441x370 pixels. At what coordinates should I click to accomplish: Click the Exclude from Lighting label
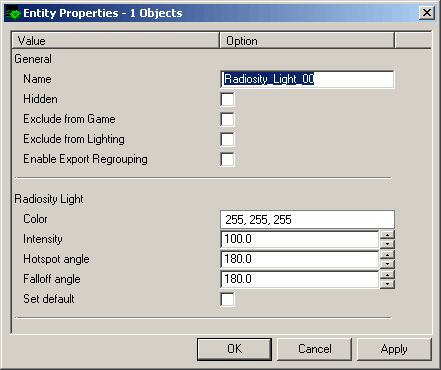pos(74,139)
